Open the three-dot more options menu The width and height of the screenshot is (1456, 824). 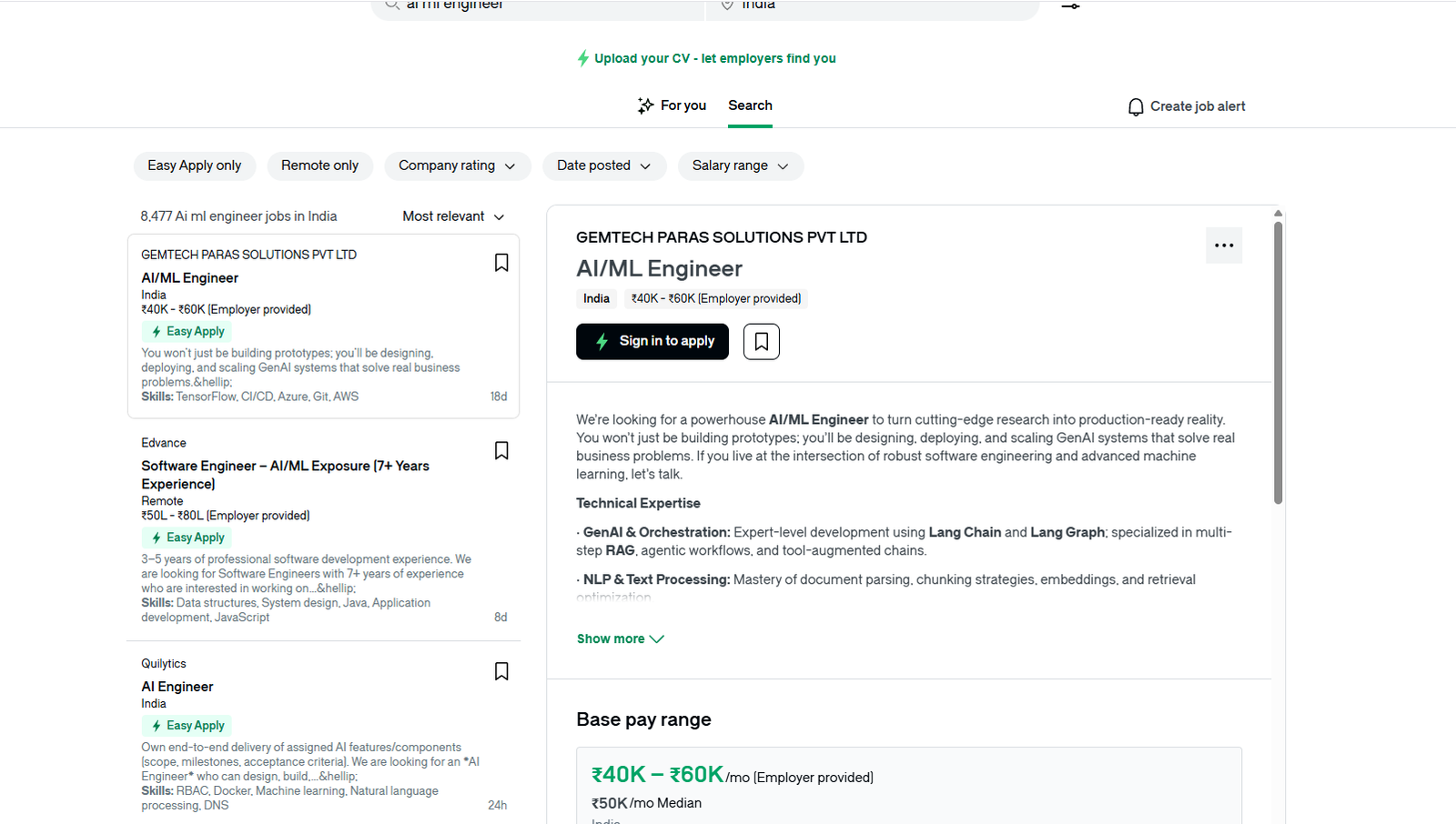[1223, 246]
